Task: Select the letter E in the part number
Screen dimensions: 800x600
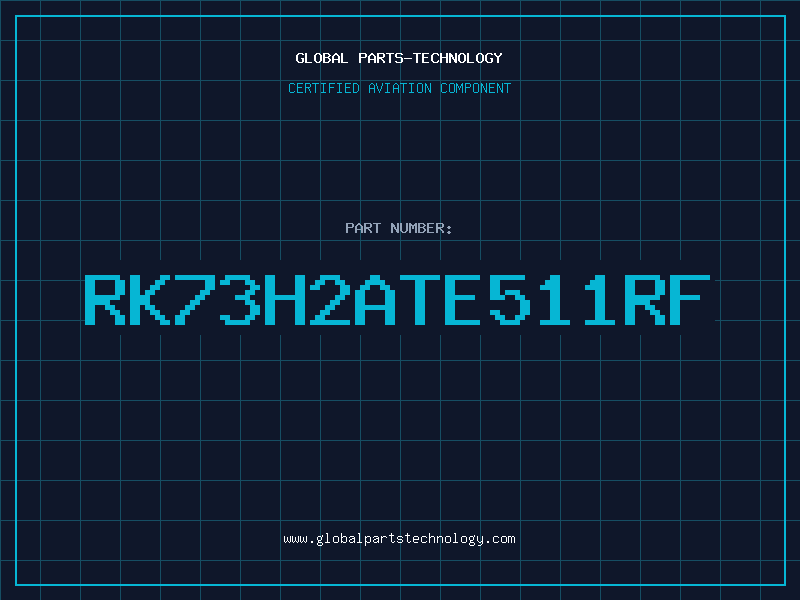Action: [x=465, y=300]
